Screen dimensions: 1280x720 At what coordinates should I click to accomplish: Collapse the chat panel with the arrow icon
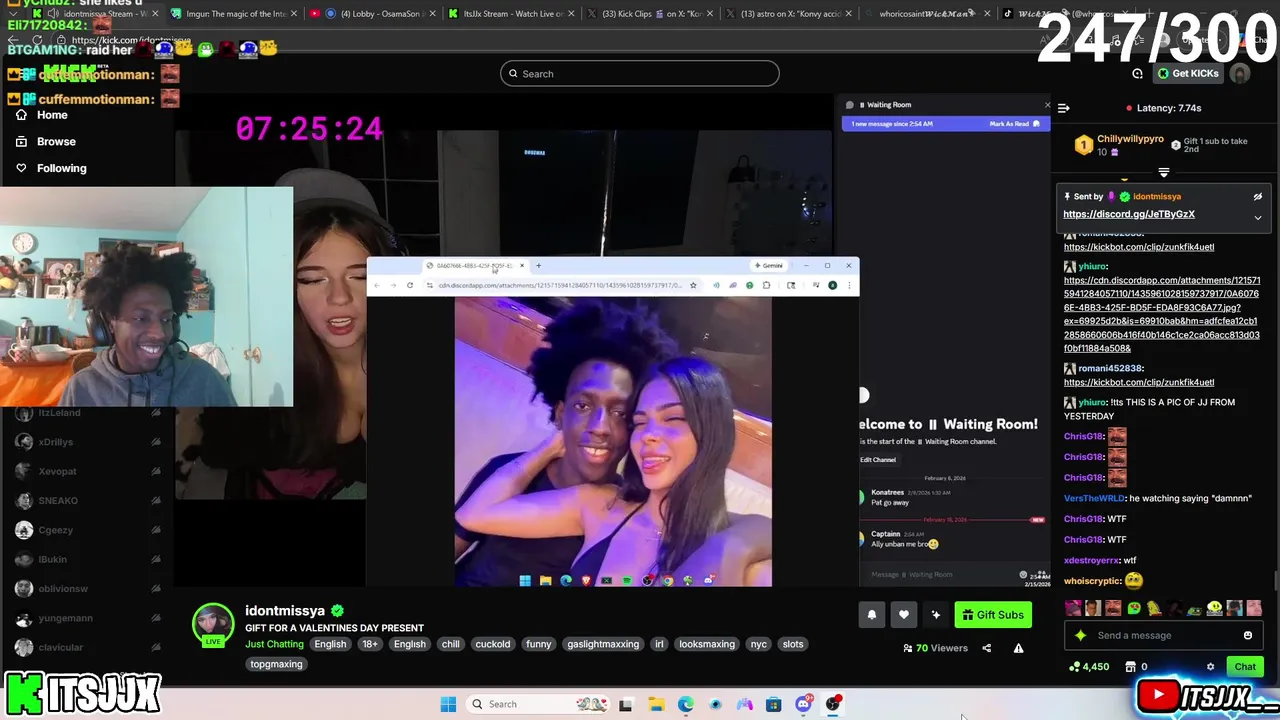pyautogui.click(x=1064, y=108)
